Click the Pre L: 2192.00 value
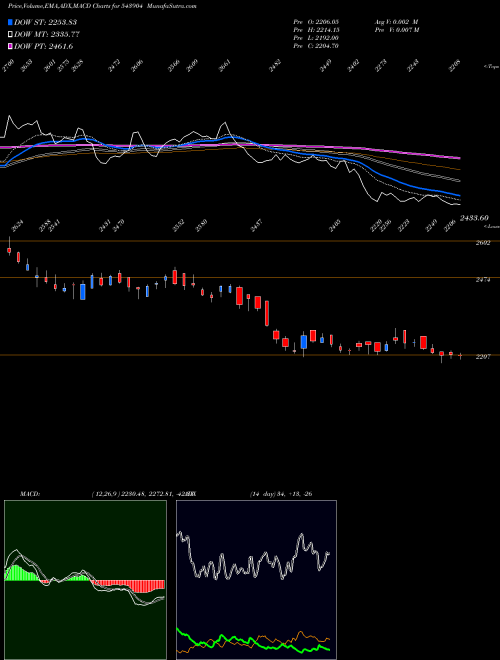This screenshot has height=660, width=500. (x=316, y=38)
